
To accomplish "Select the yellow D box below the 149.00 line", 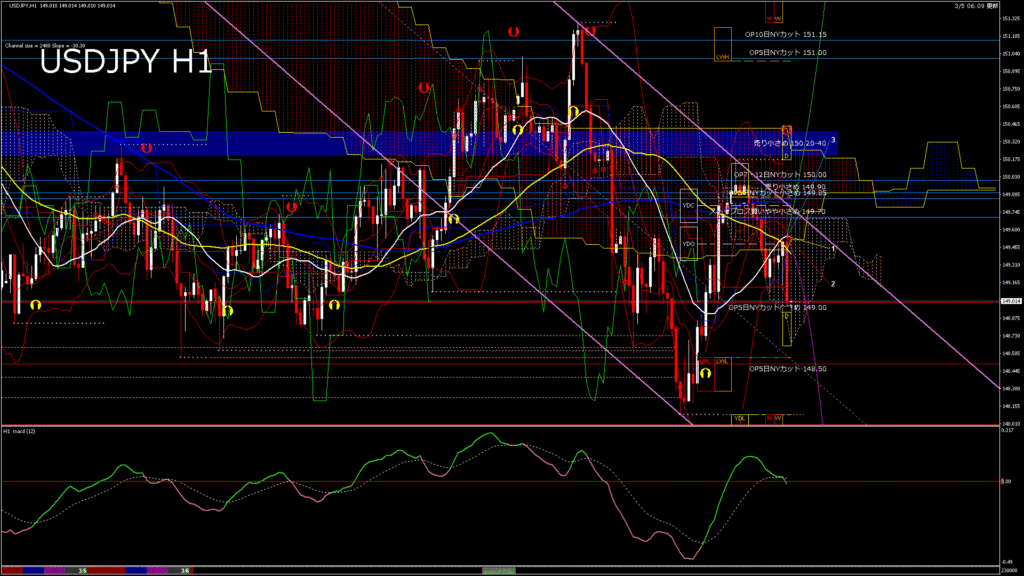I will pyautogui.click(x=787, y=328).
